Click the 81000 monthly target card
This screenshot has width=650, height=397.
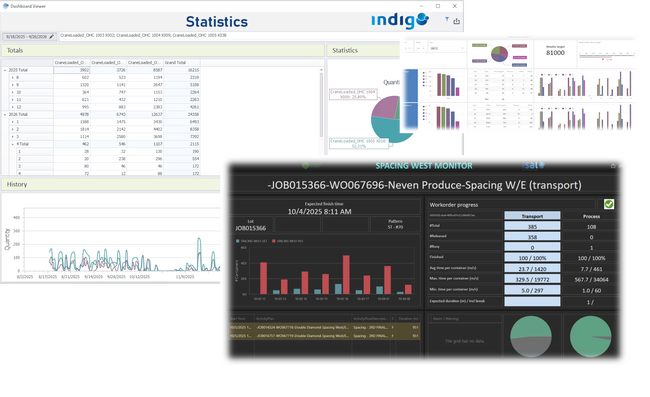pos(555,53)
